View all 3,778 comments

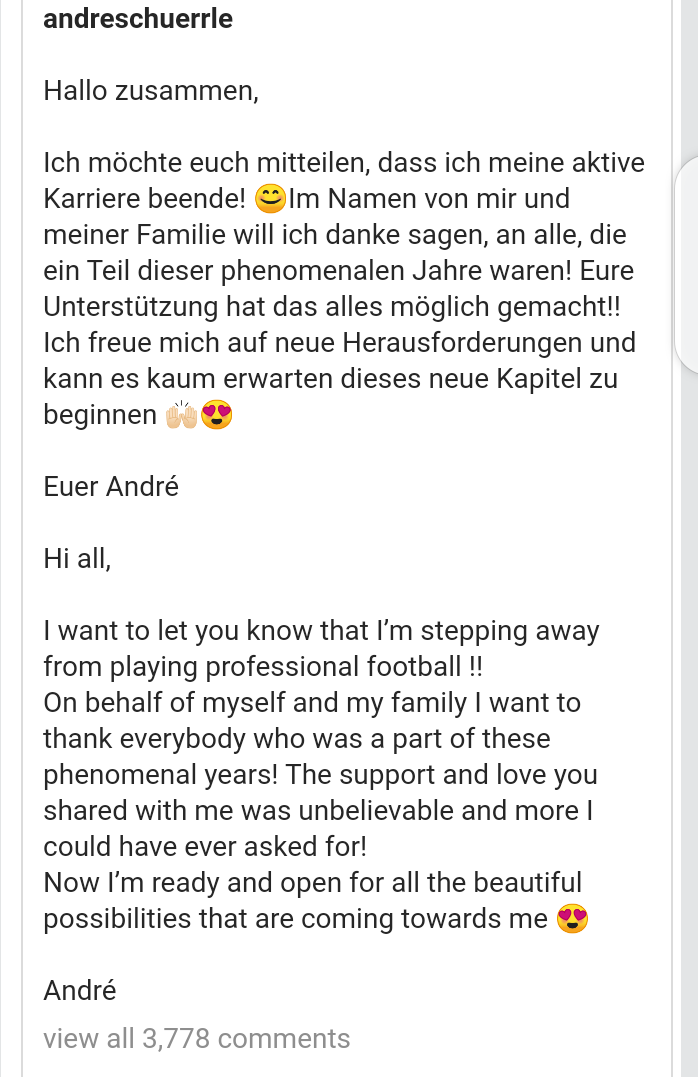pos(196,1039)
